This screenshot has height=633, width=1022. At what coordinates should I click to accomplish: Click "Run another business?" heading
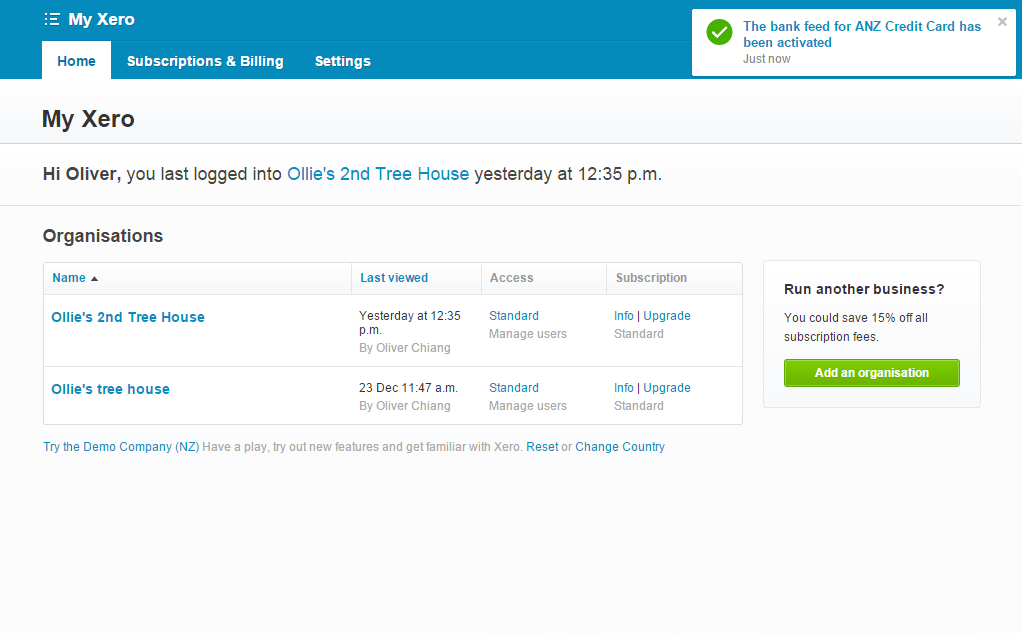point(864,289)
